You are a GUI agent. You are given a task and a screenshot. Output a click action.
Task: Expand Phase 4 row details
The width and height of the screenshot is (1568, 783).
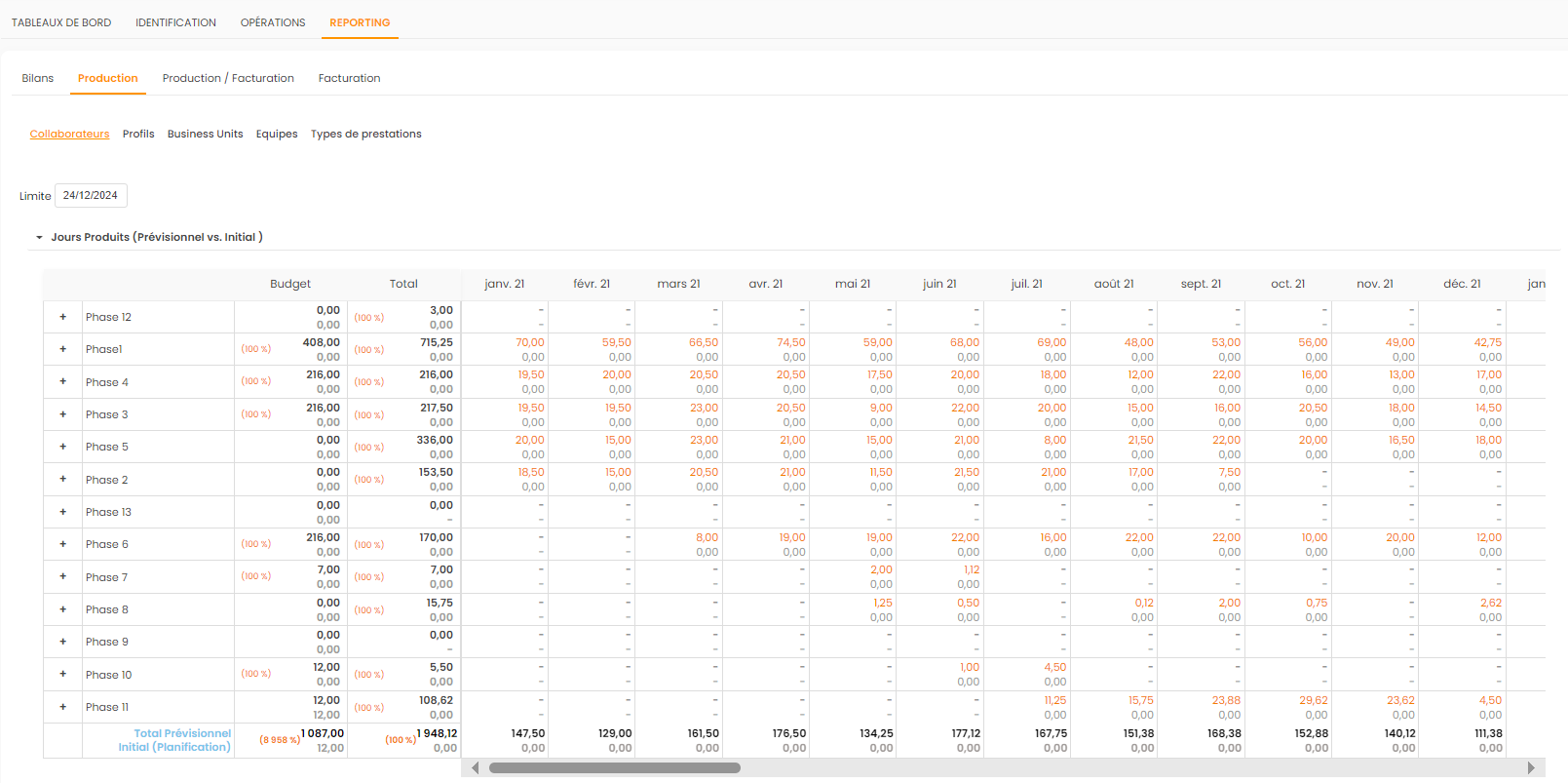63,381
